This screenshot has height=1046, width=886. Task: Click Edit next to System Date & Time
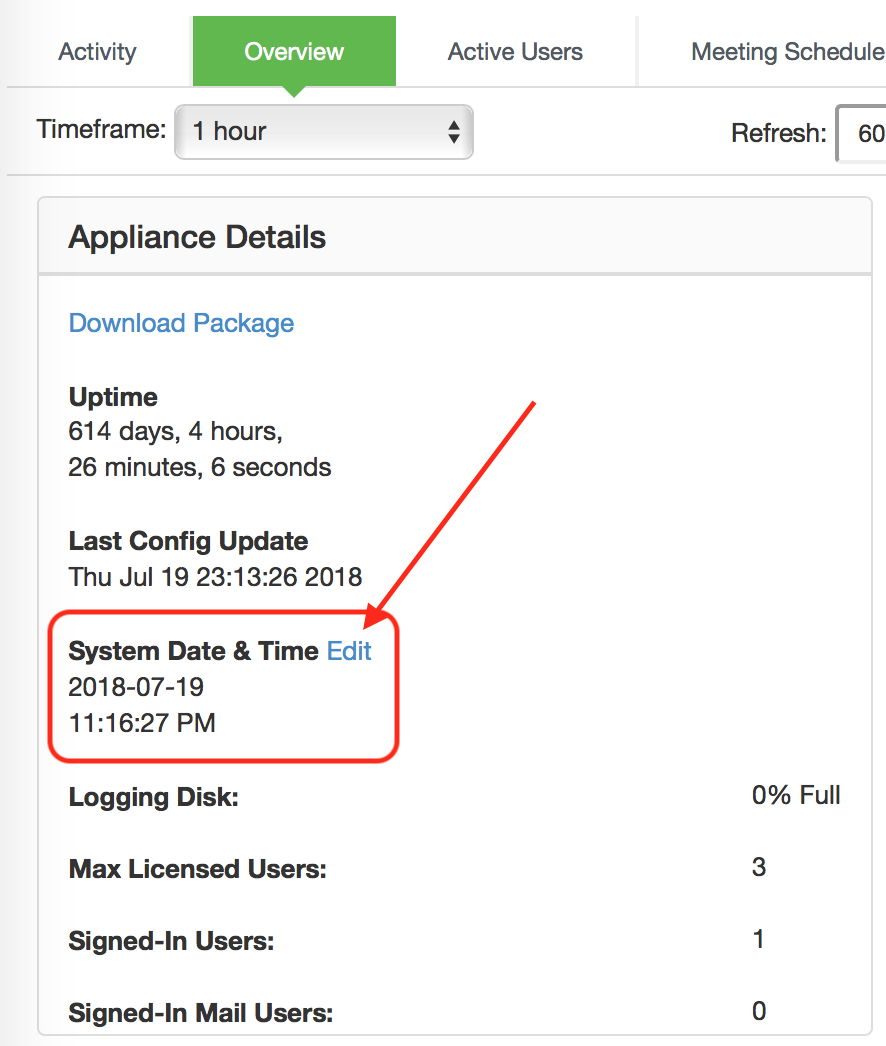tap(349, 651)
